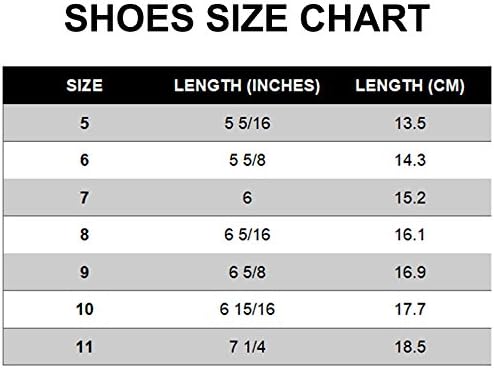
Task: Click the 15.2 cm value
Action: point(410,198)
